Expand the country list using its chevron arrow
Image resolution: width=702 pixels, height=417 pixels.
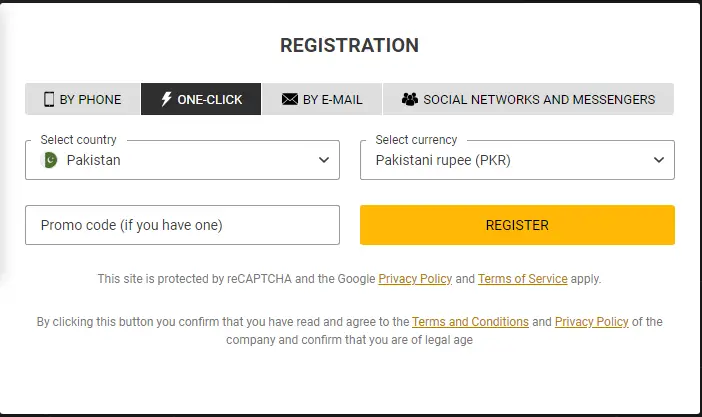324,160
